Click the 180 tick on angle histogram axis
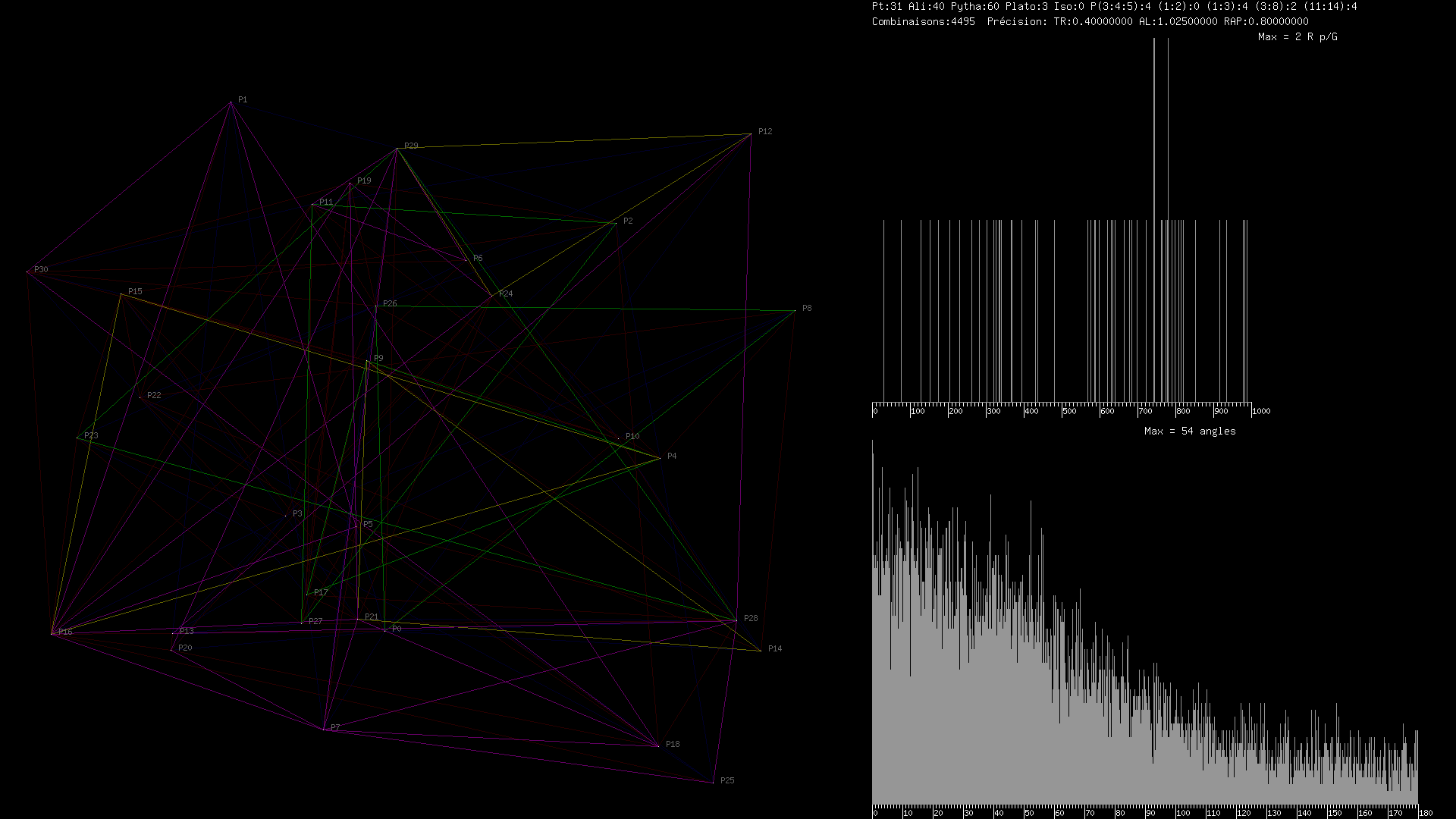 (x=1426, y=814)
